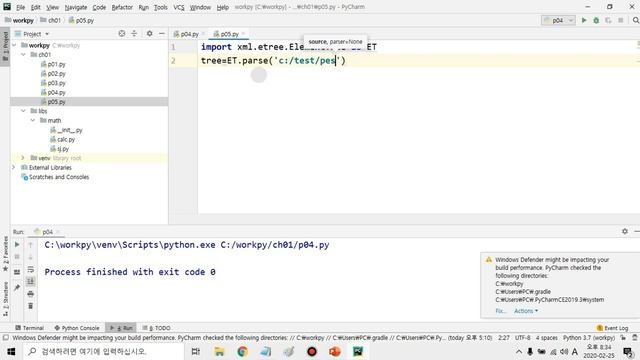Rerun p04 in the Run panel
This screenshot has height=360, width=640.
click(17, 244)
